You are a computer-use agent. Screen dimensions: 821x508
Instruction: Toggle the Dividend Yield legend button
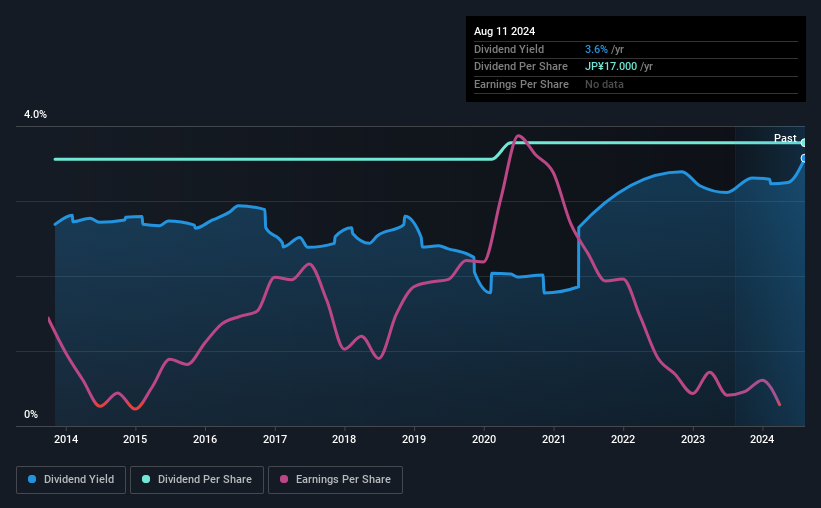71,480
